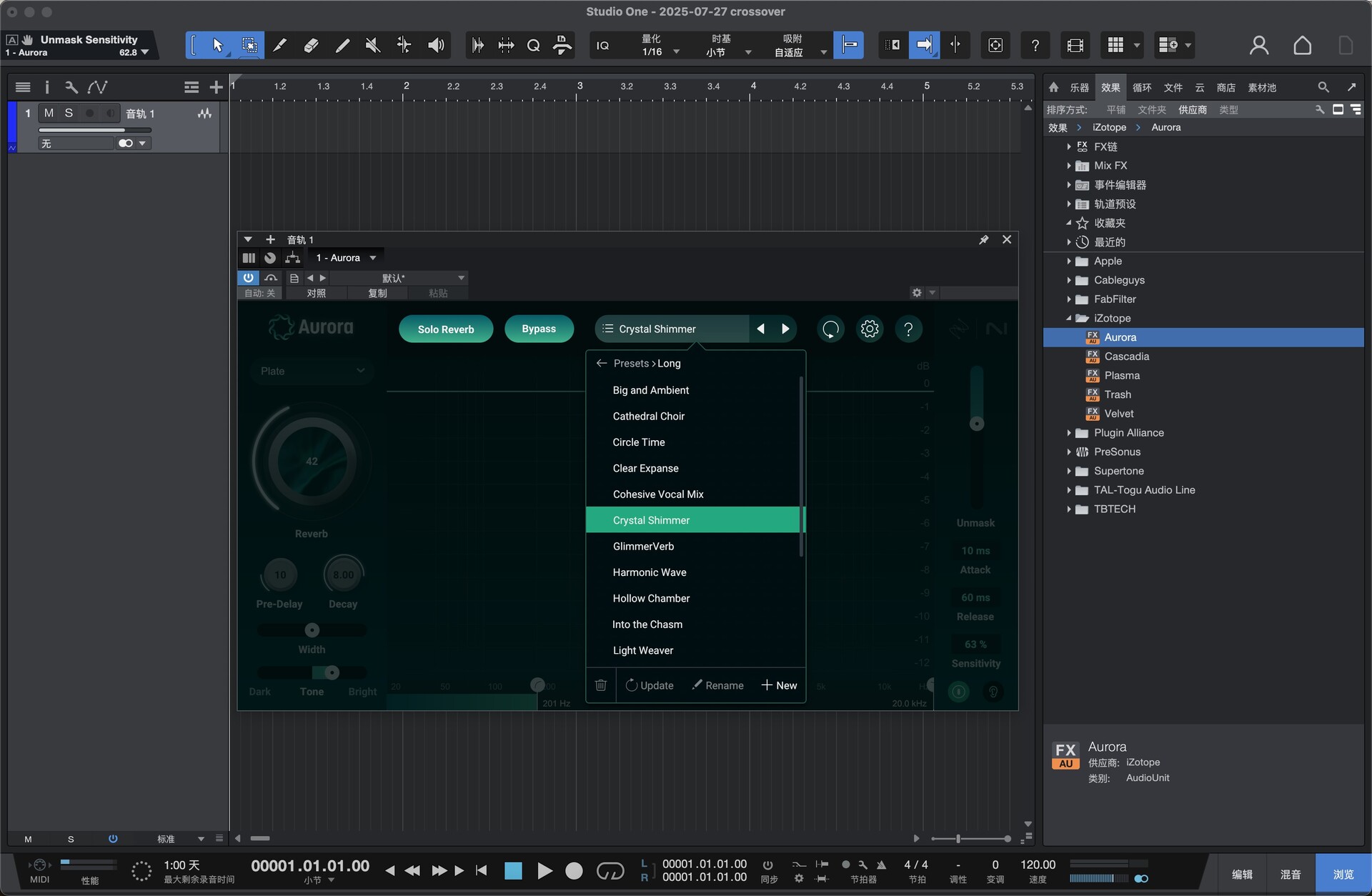Click the Play button in transport

[545, 871]
